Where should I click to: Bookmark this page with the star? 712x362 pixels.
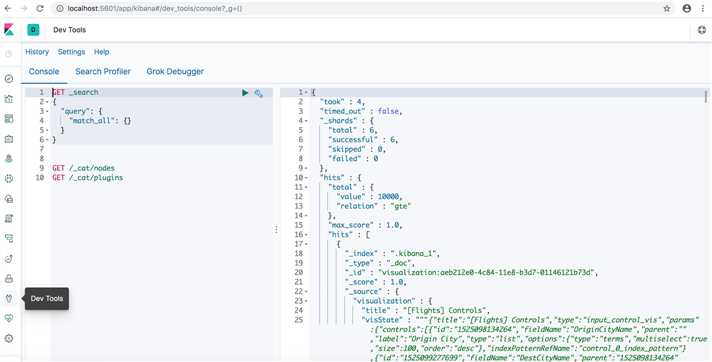click(667, 8)
